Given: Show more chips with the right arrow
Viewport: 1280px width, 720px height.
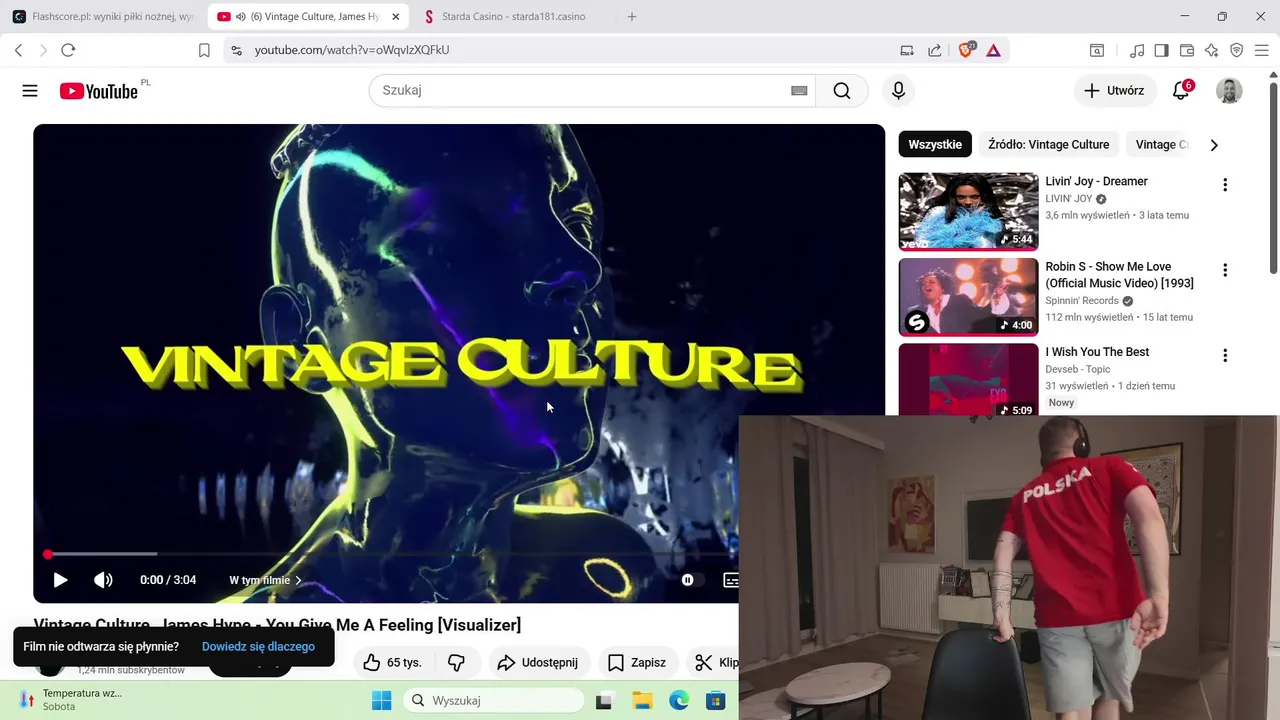Looking at the screenshot, I should tap(1214, 145).
